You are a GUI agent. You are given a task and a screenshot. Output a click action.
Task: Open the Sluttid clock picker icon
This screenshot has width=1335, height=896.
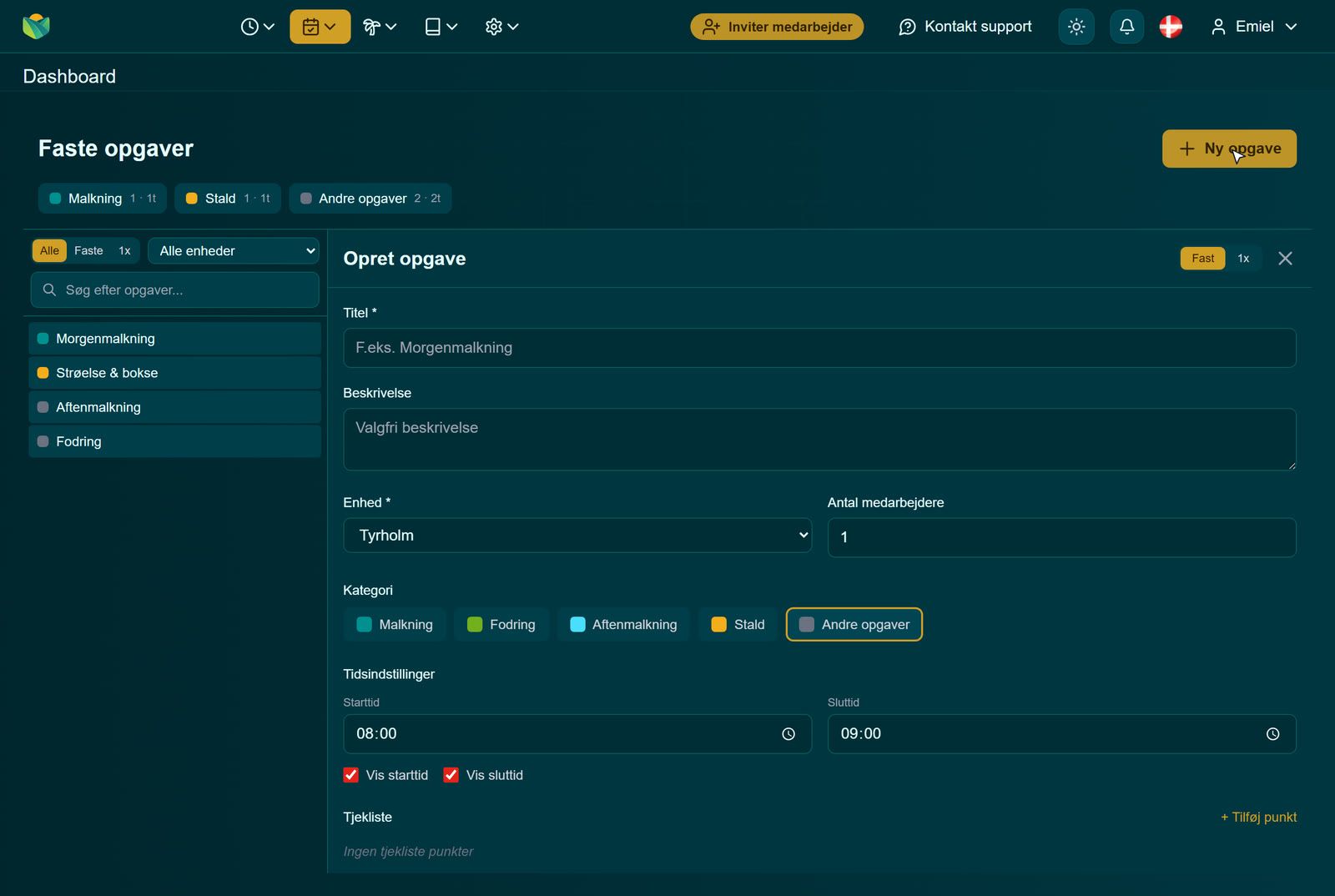coord(1272,734)
